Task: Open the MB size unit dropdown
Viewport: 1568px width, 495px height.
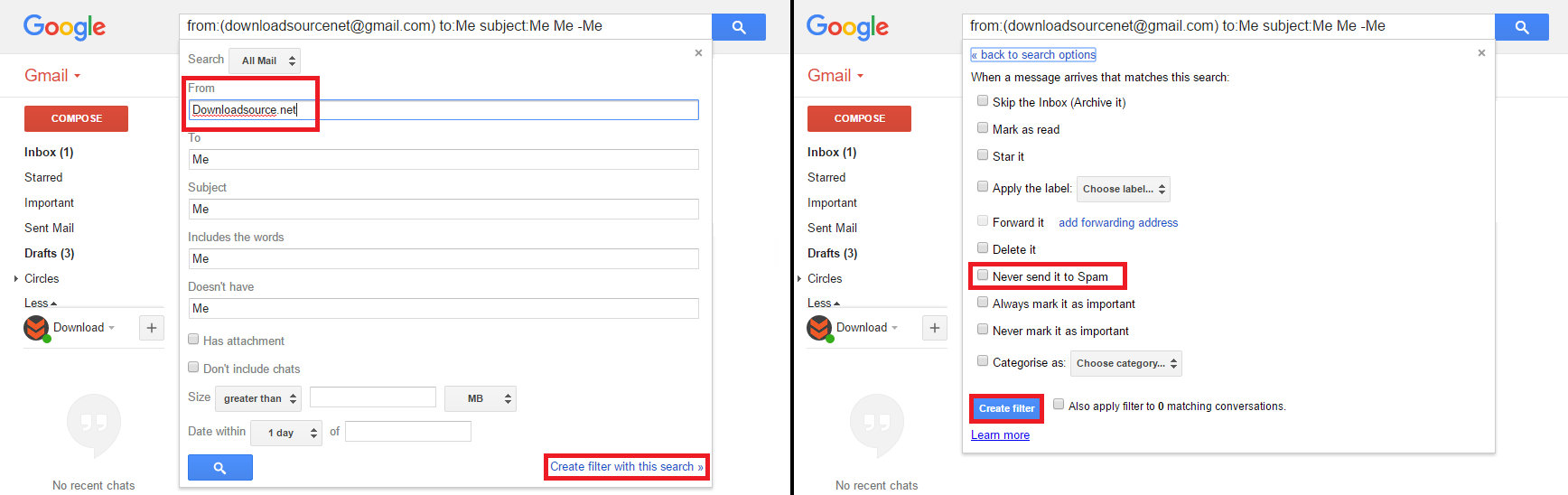Action: [481, 398]
